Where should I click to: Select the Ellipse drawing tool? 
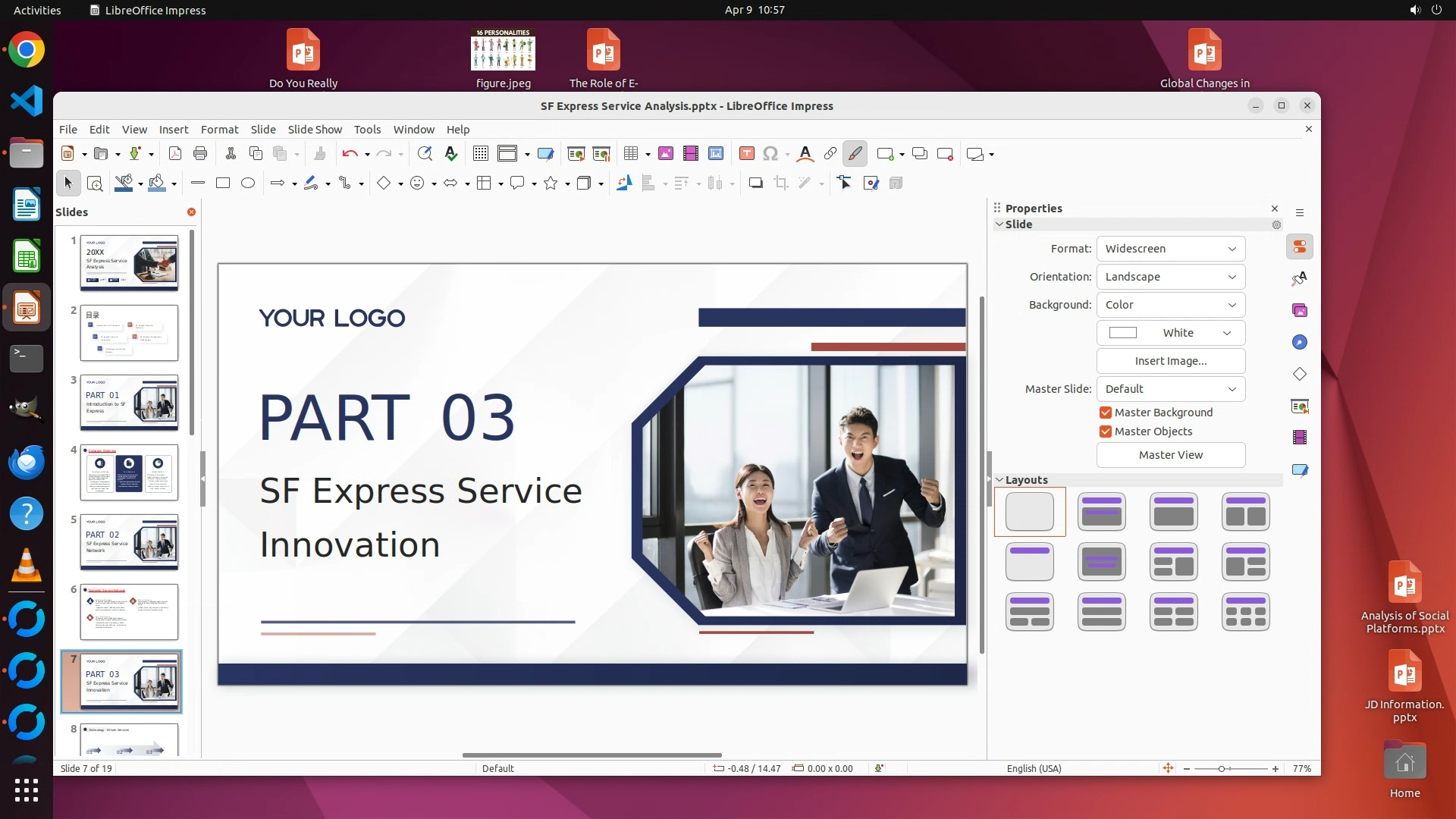(x=248, y=183)
